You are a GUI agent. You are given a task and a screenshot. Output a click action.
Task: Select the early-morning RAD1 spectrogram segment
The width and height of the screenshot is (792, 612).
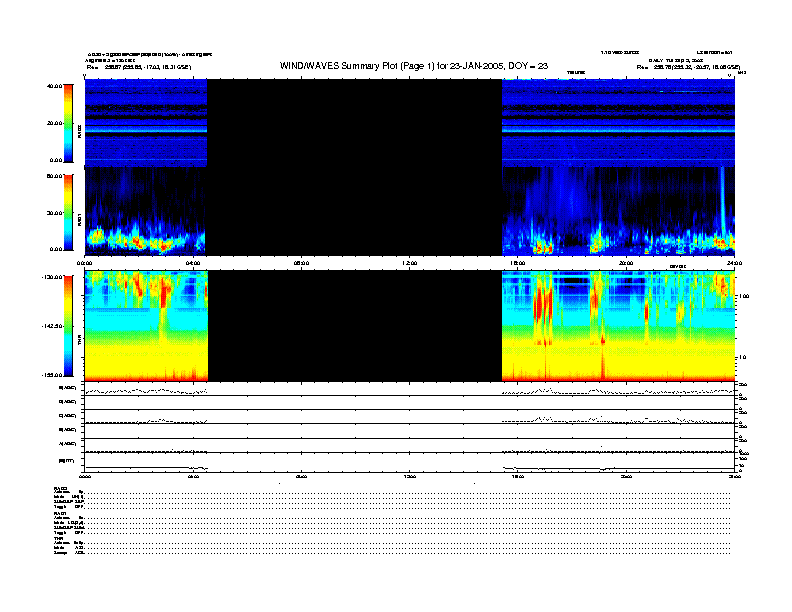(145, 211)
